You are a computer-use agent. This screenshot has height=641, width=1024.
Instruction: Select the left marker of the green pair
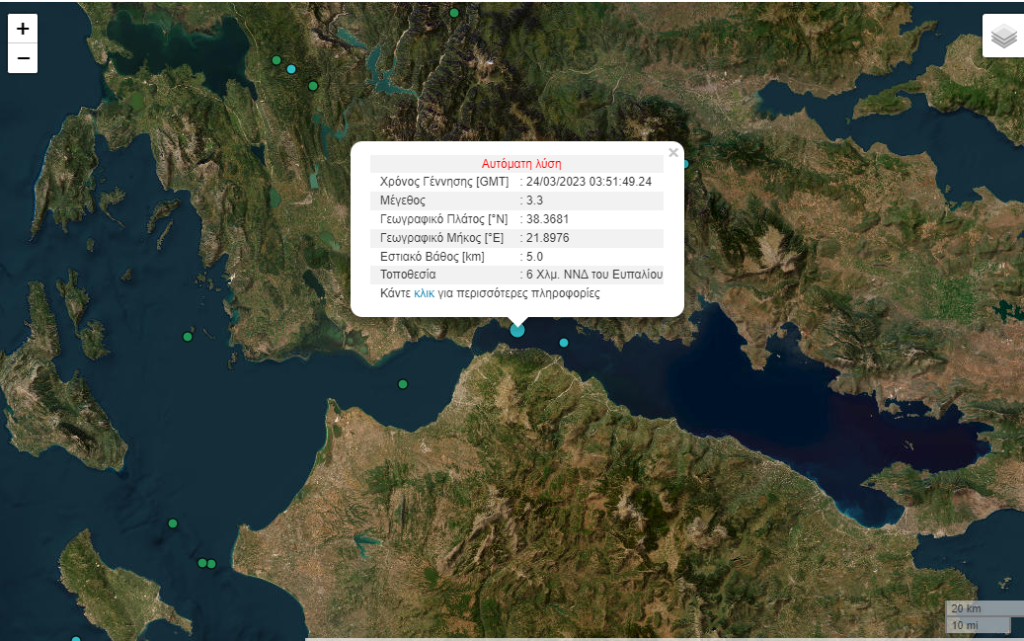[x=202, y=563]
